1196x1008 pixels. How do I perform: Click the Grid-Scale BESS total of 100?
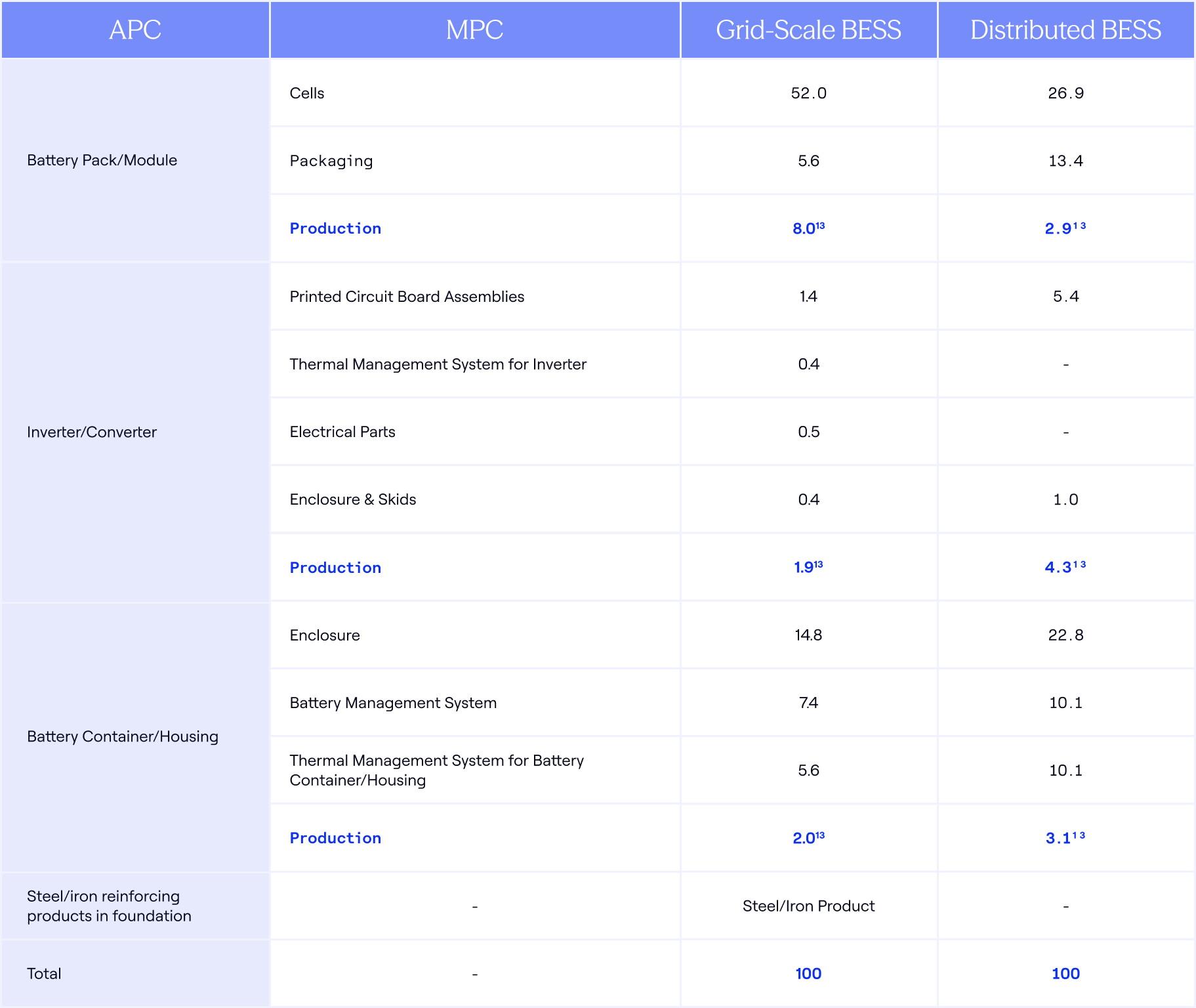pos(808,974)
